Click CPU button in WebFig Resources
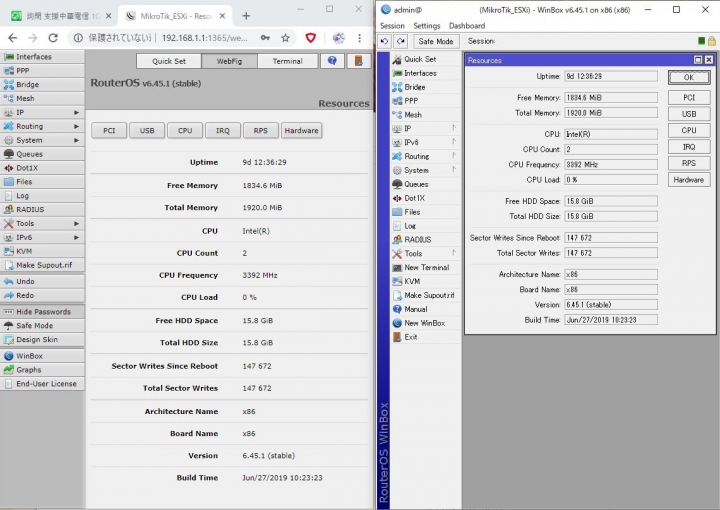 185,131
